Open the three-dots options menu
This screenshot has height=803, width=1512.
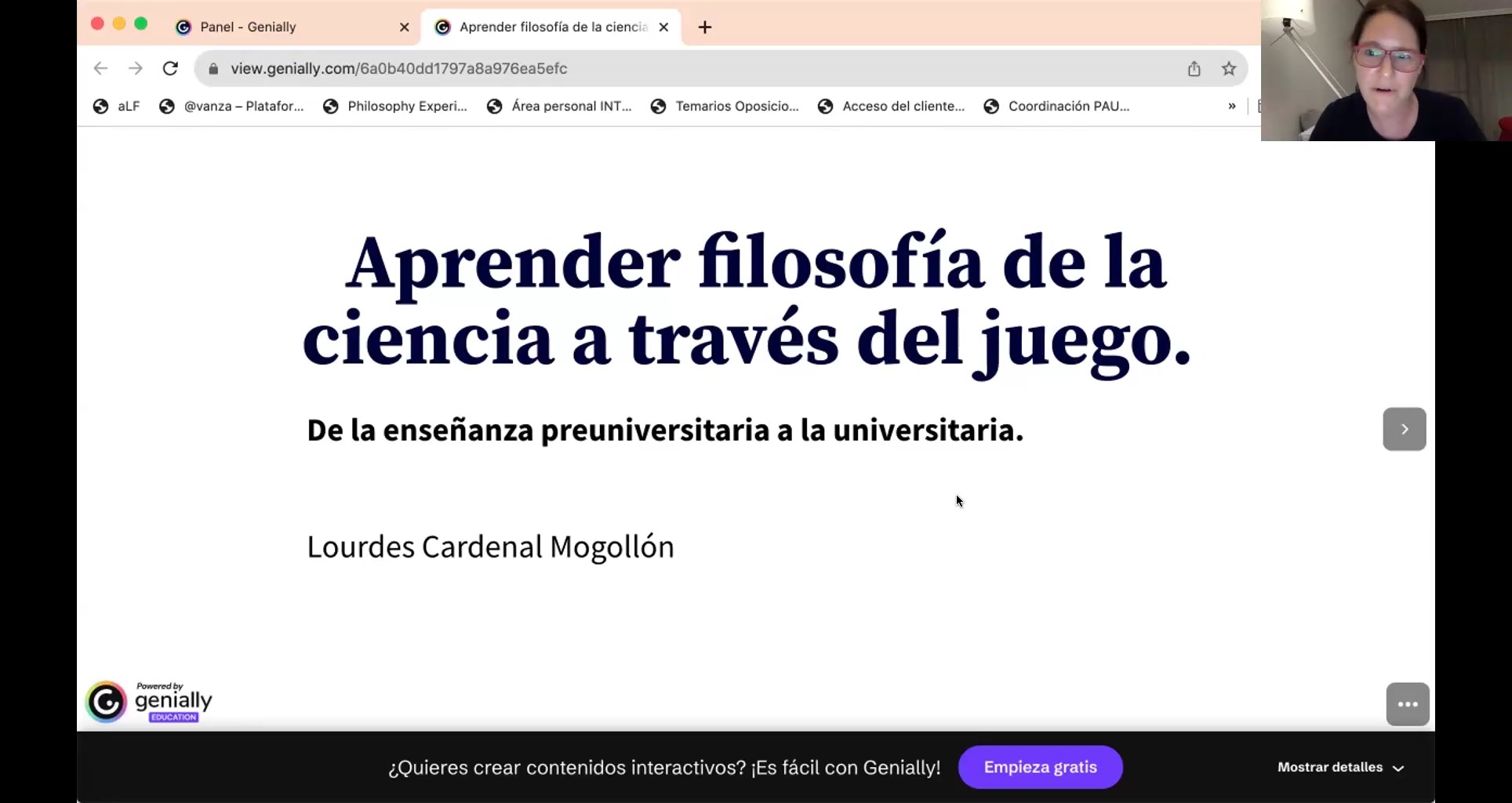click(x=1408, y=704)
